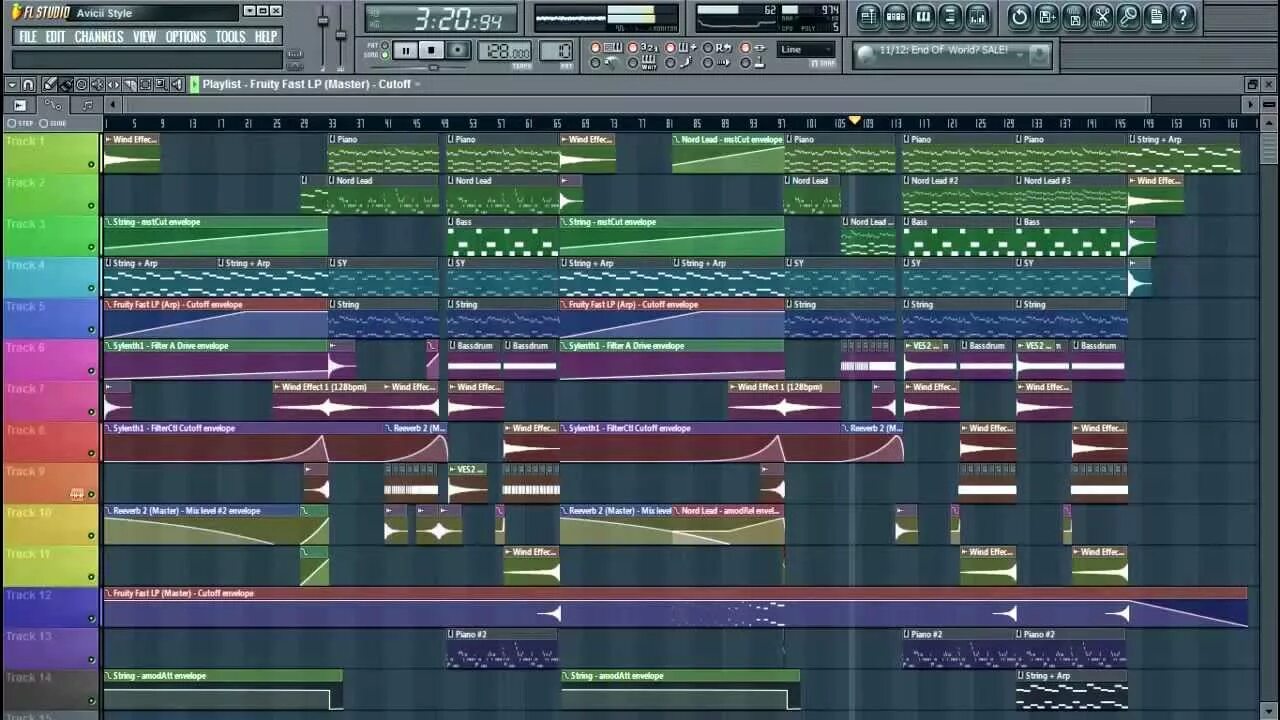Open the Playlist view icon
This screenshot has height=720, width=1280.
[x=868, y=16]
